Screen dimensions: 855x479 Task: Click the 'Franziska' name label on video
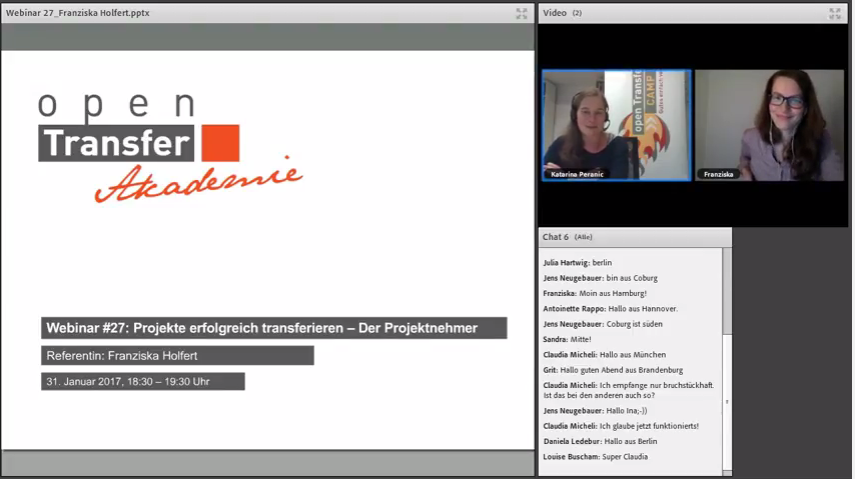coord(718,174)
